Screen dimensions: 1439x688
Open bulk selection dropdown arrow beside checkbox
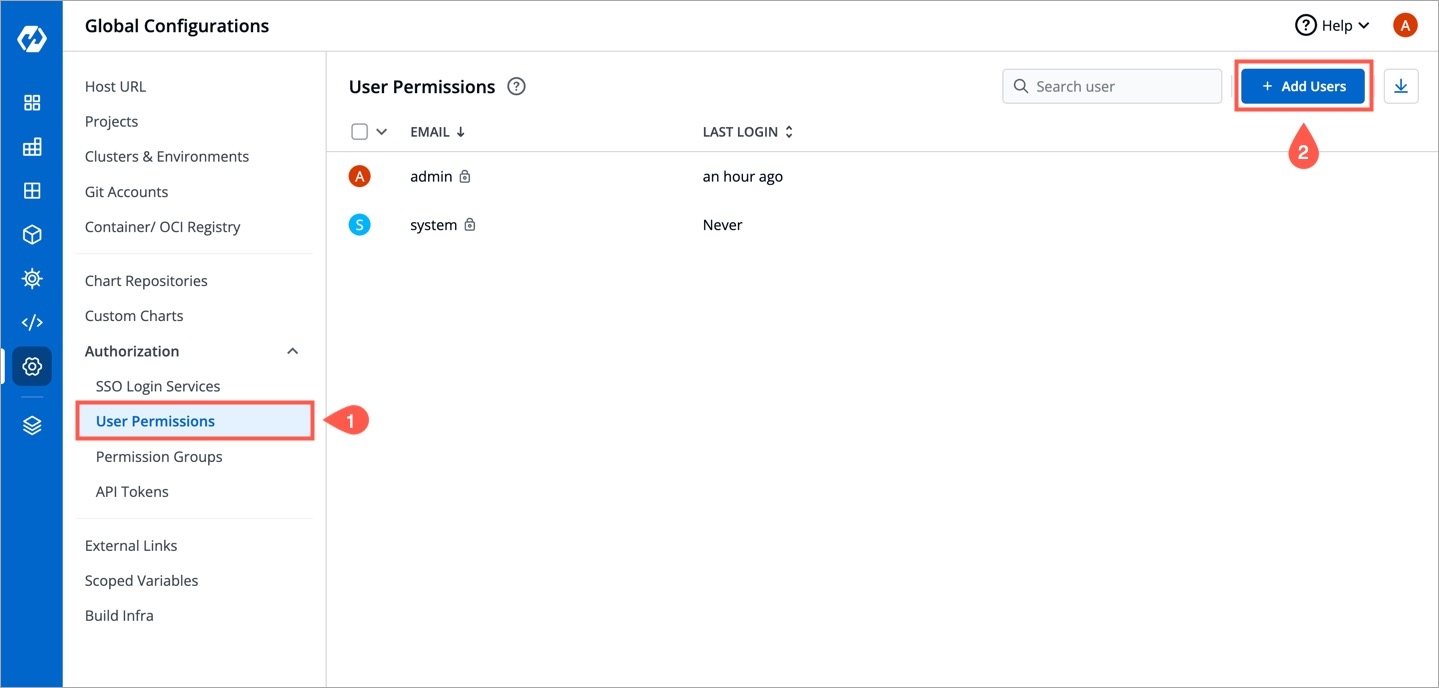click(x=381, y=132)
